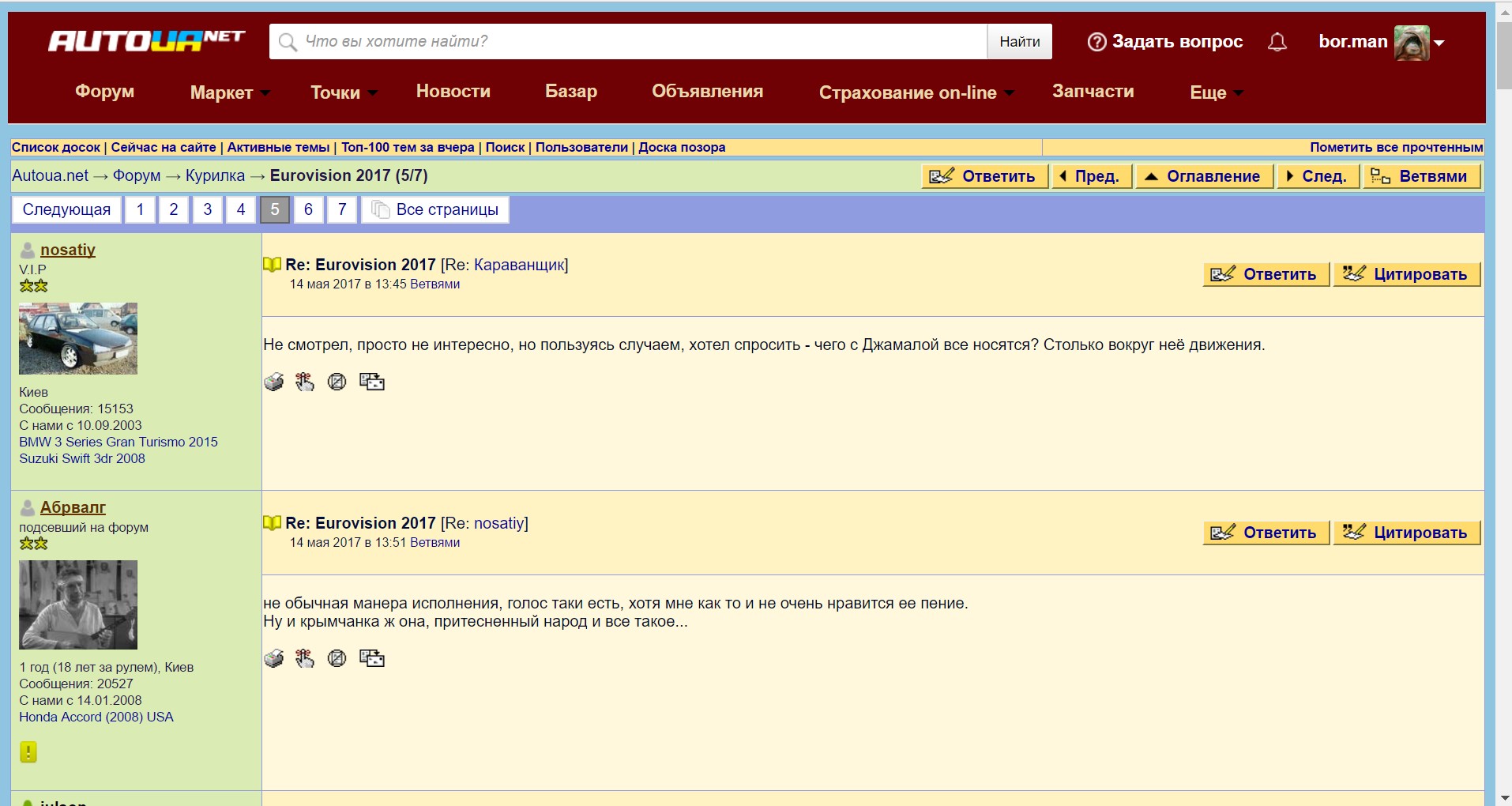Open the Доска позора link
The image size is (1512, 806).
click(x=681, y=147)
